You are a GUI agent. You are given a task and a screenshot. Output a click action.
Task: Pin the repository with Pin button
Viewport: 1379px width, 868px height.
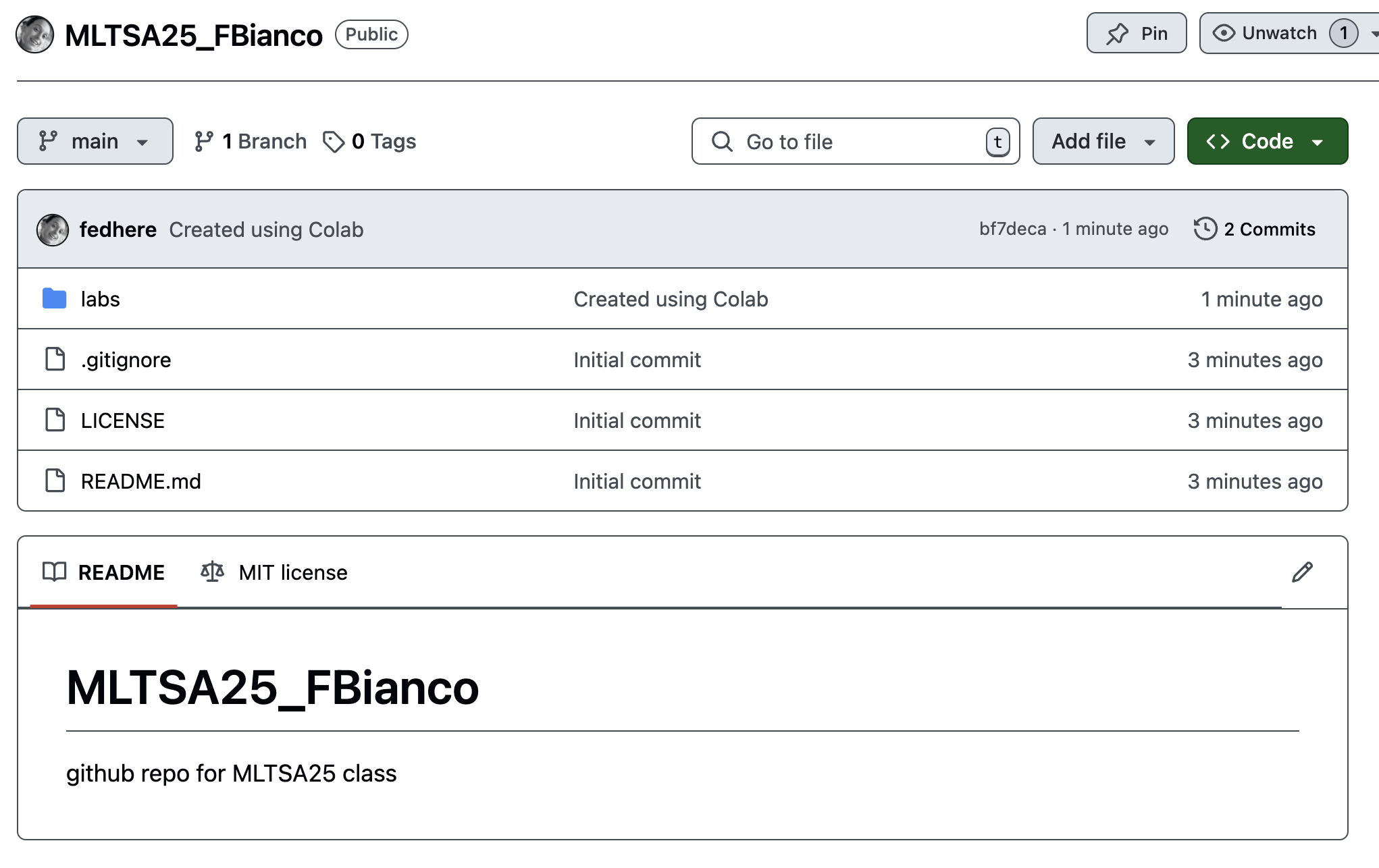(x=1136, y=33)
